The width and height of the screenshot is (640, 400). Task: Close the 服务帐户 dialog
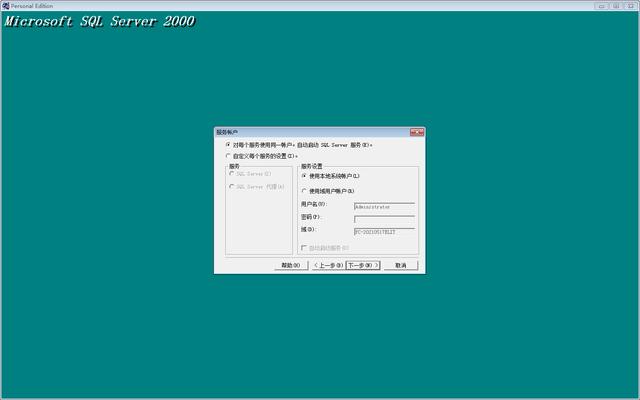click(417, 132)
